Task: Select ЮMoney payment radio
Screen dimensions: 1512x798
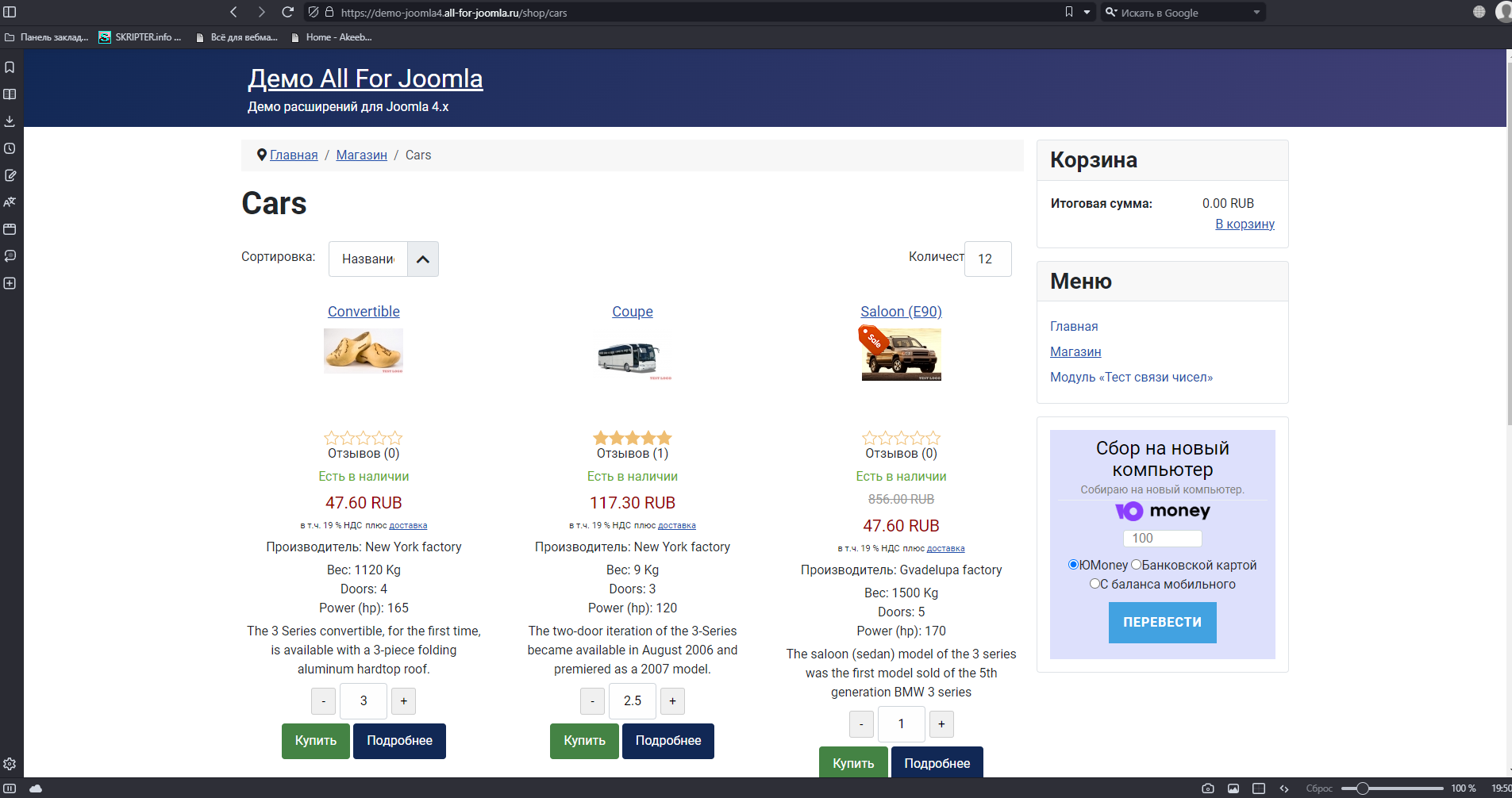Action: point(1073,565)
